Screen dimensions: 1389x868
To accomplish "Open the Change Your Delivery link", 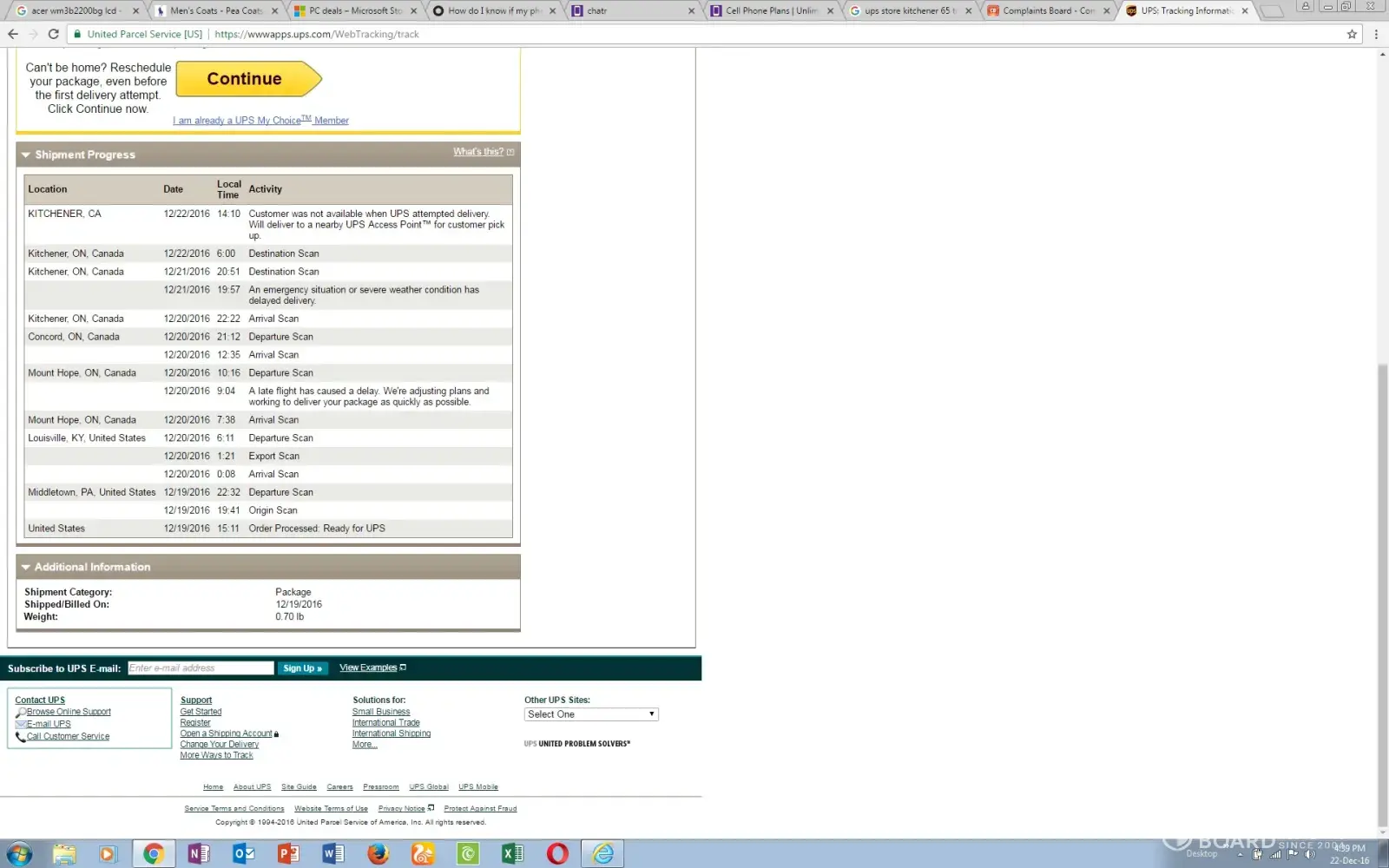I will click(x=220, y=745).
